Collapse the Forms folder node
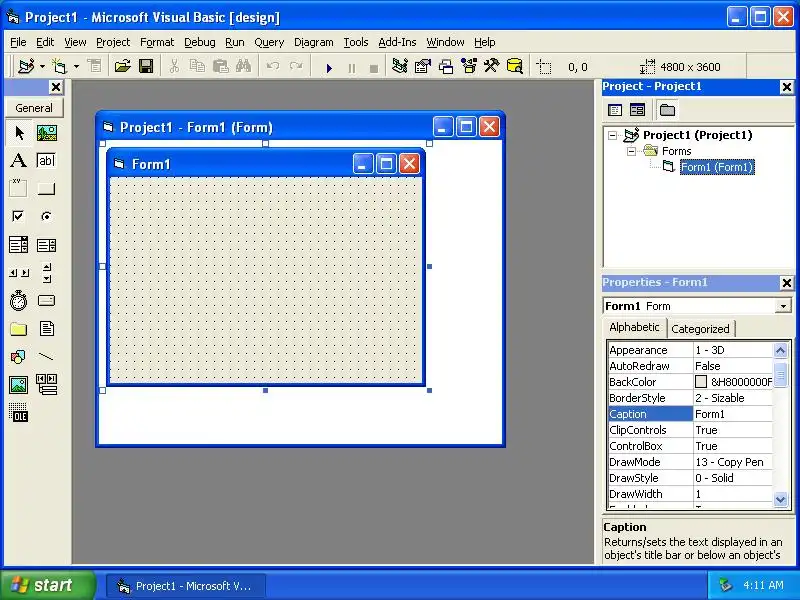The height and width of the screenshot is (600, 800). pos(631,151)
